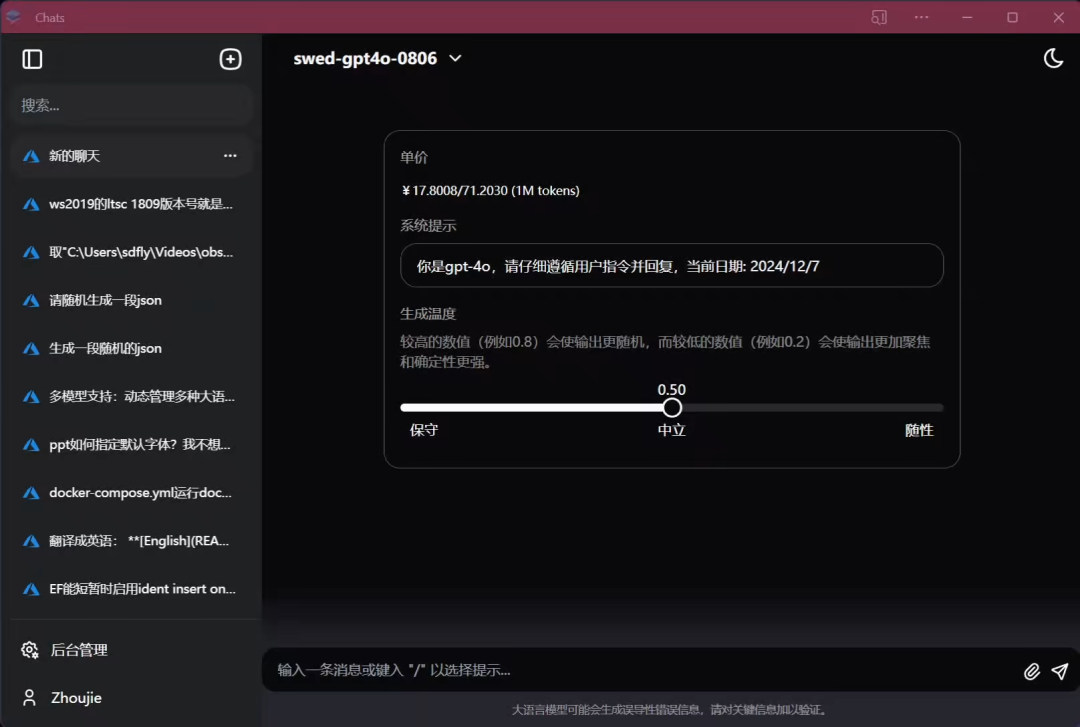Click the title bar more options ellipsis

pyautogui.click(x=922, y=17)
